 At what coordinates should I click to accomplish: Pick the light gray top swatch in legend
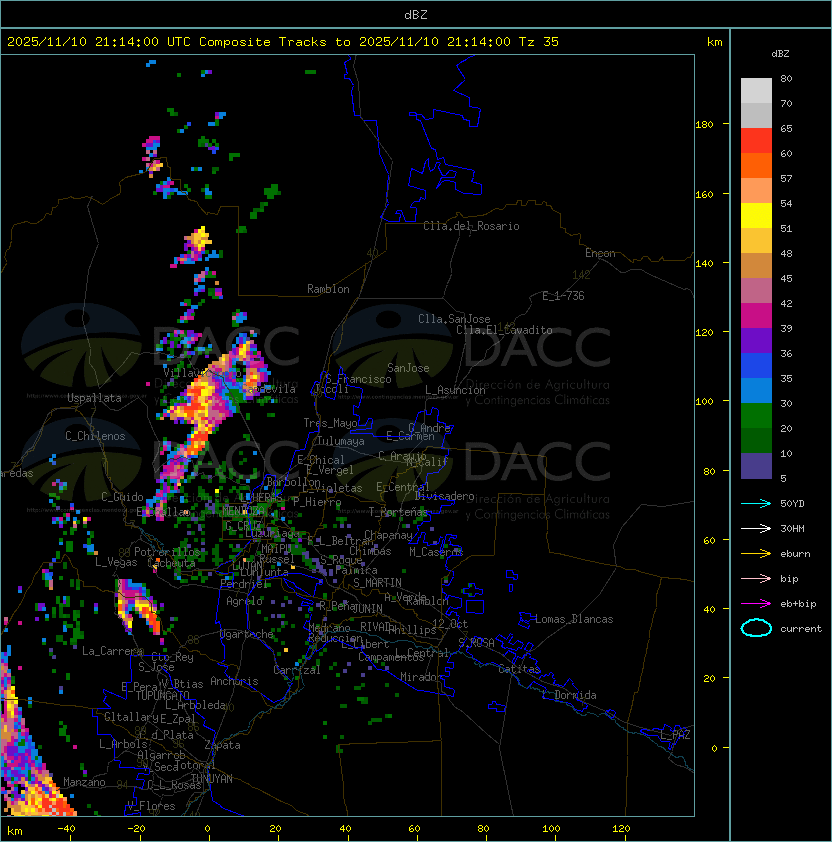756,91
